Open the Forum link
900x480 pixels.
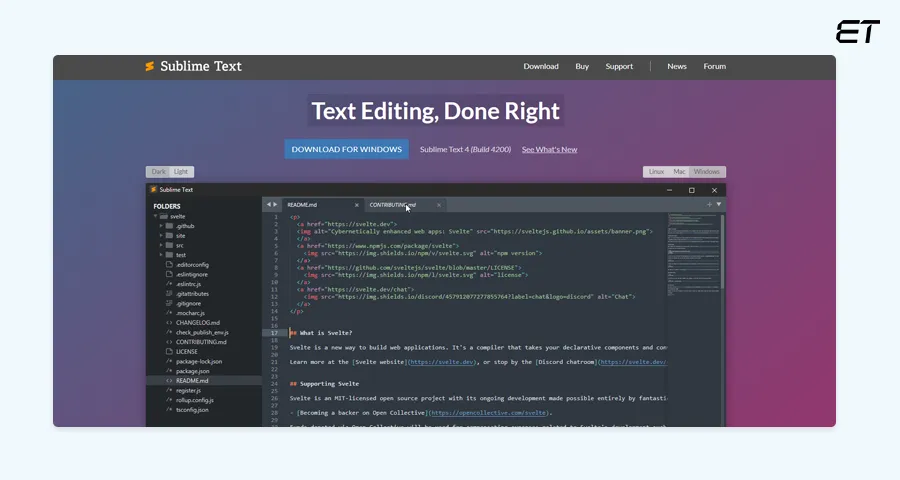point(715,67)
